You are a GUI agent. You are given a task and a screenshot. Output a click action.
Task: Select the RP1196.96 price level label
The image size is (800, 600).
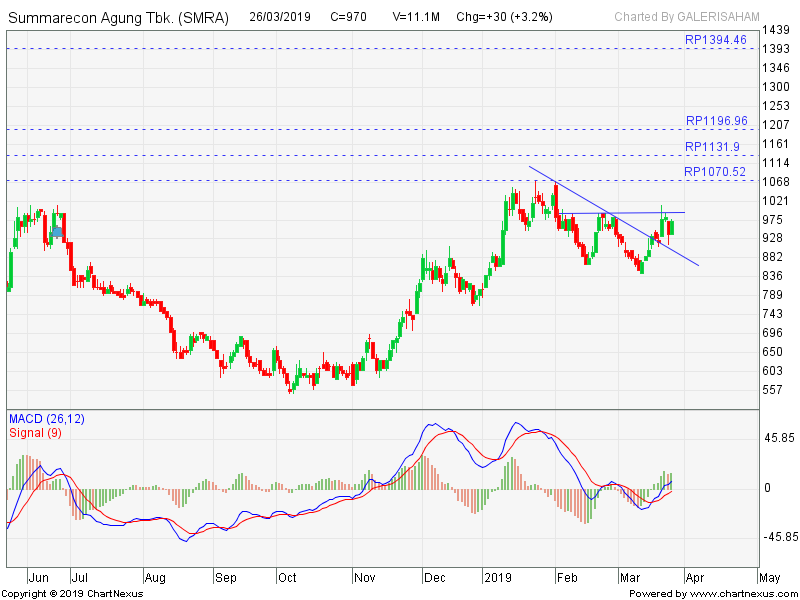click(716, 121)
